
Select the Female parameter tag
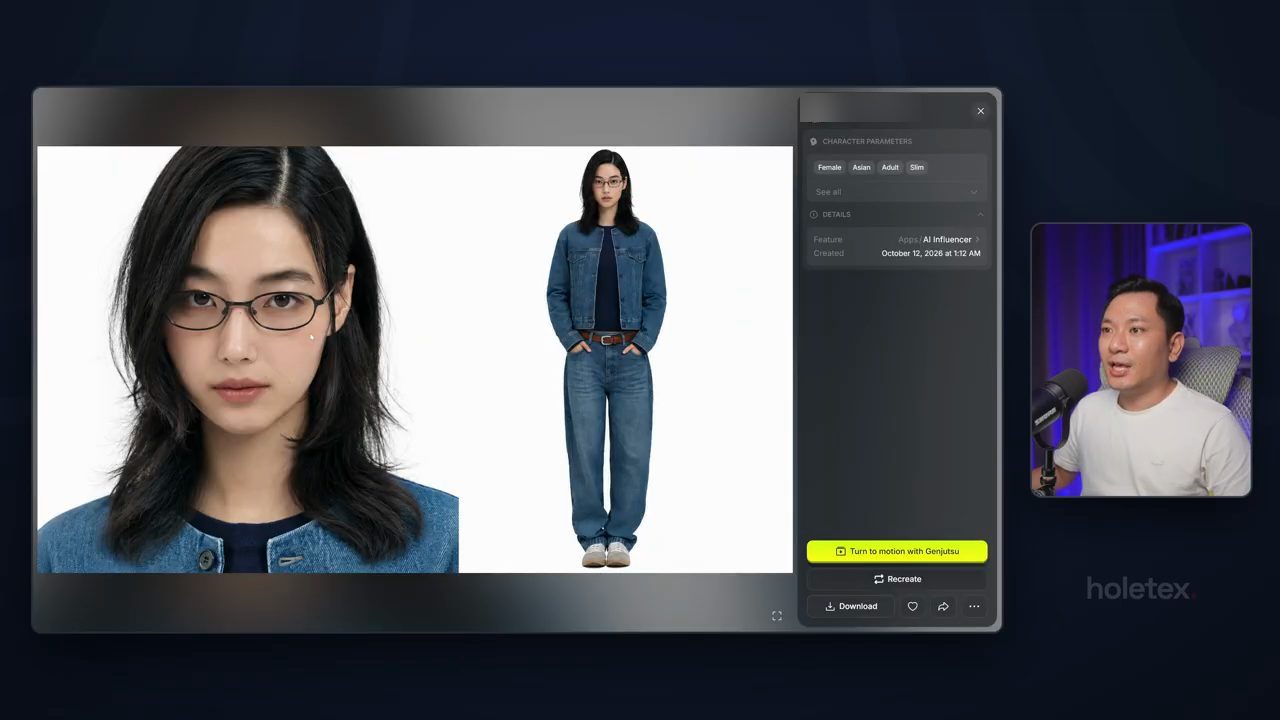point(830,167)
